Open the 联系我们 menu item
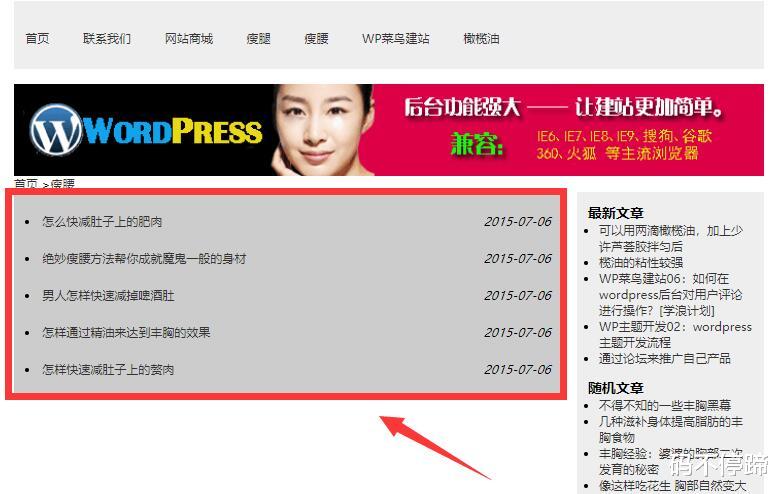The image size is (781, 494). [x=107, y=39]
